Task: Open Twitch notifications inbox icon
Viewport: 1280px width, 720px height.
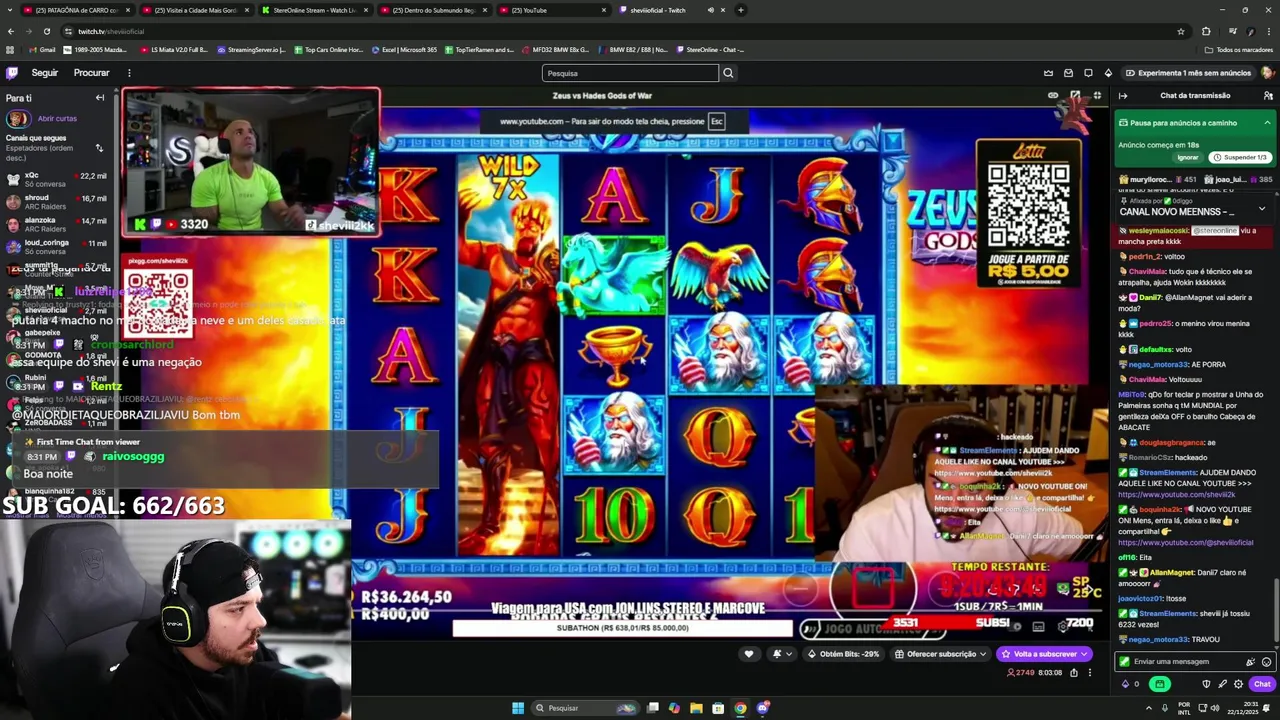Action: click(x=1068, y=73)
